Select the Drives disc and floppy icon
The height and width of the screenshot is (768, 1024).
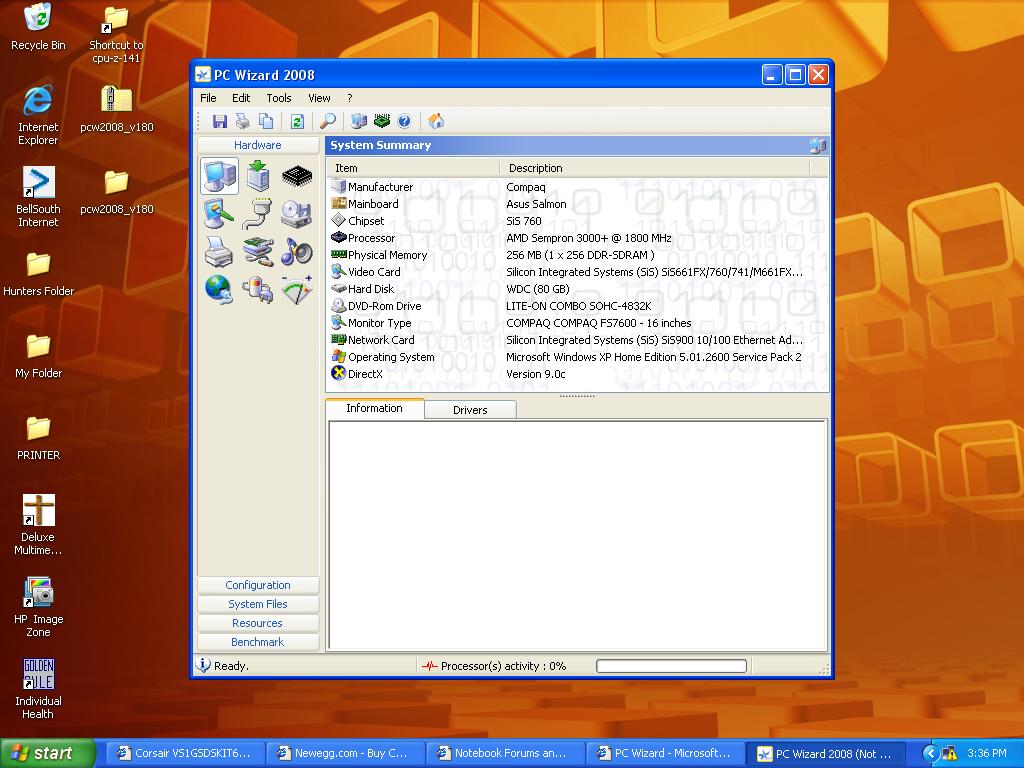click(297, 214)
